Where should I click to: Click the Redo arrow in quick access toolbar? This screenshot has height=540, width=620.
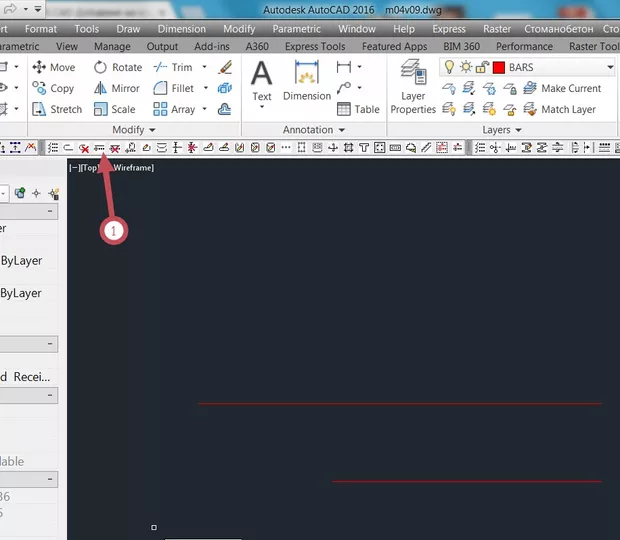[x=10, y=8]
